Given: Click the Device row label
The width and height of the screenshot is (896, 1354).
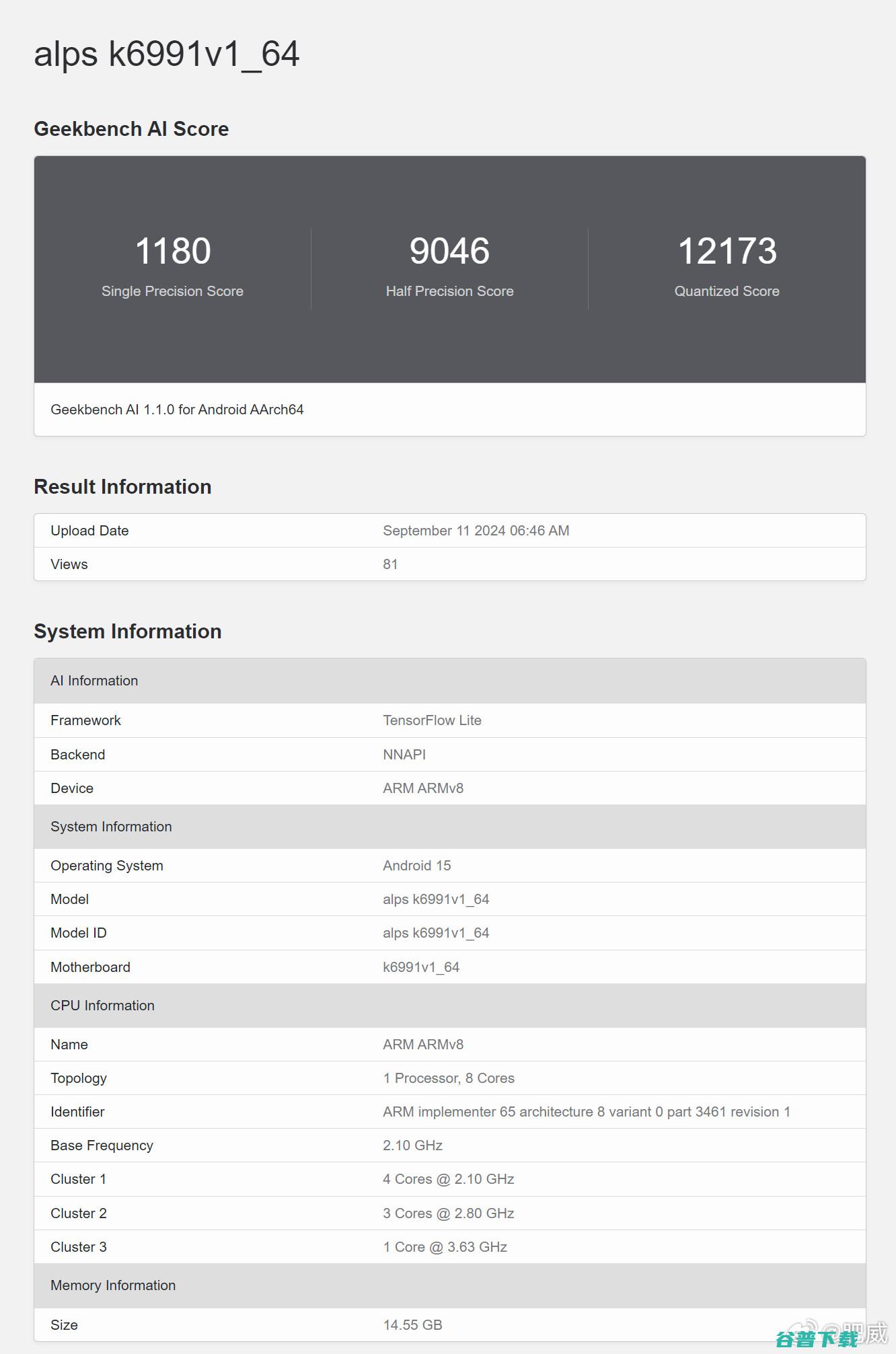Looking at the screenshot, I should coord(72,788).
